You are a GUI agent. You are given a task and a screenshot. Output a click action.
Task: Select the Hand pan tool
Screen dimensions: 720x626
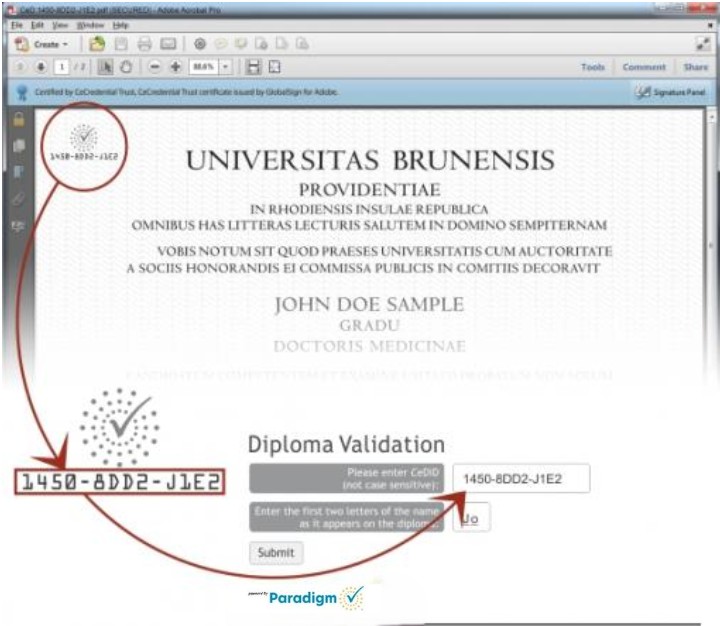click(x=126, y=67)
